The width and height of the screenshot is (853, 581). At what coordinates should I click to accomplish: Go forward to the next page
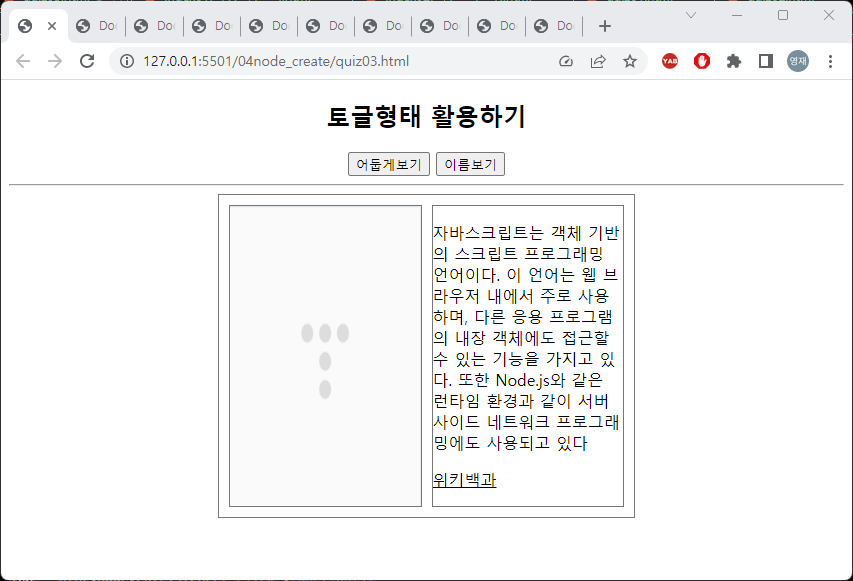(x=55, y=61)
